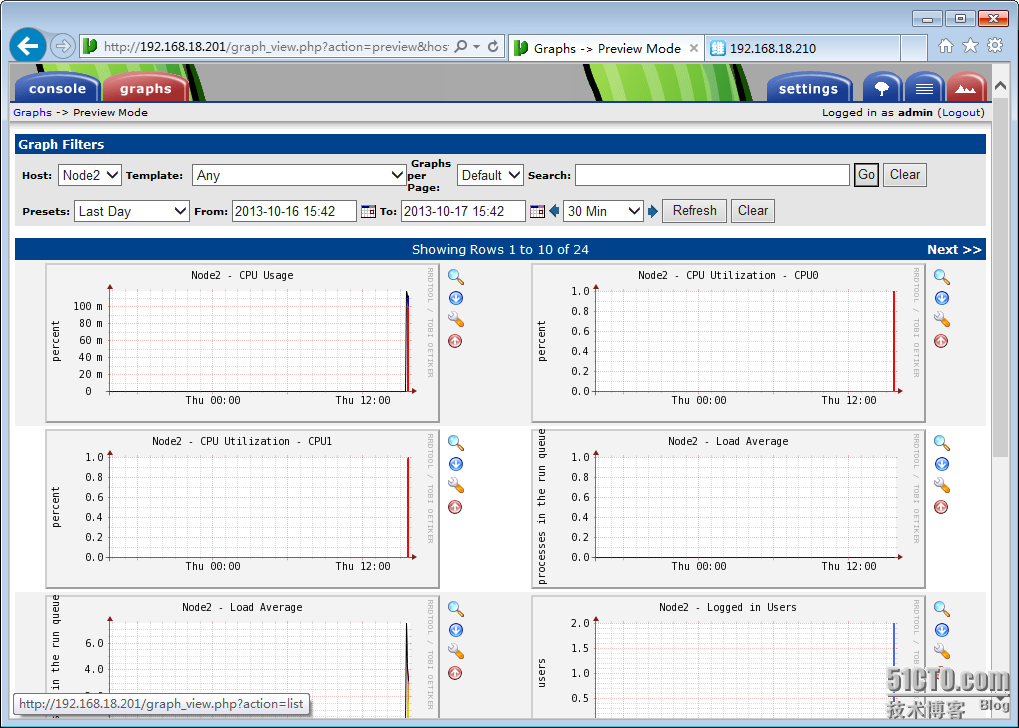Open CSV export for the Logged in Users graph

pyautogui.click(x=942, y=630)
